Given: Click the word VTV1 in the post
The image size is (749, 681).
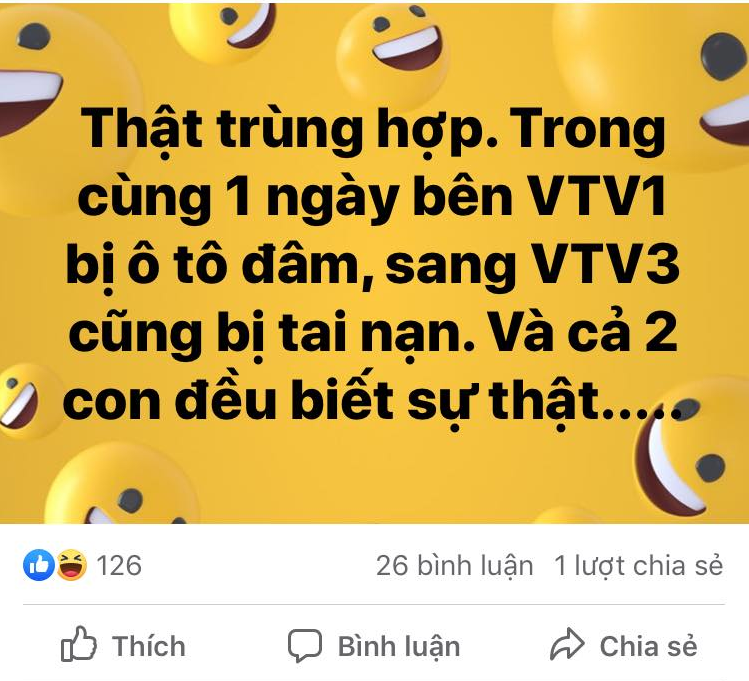Looking at the screenshot, I should [x=598, y=197].
